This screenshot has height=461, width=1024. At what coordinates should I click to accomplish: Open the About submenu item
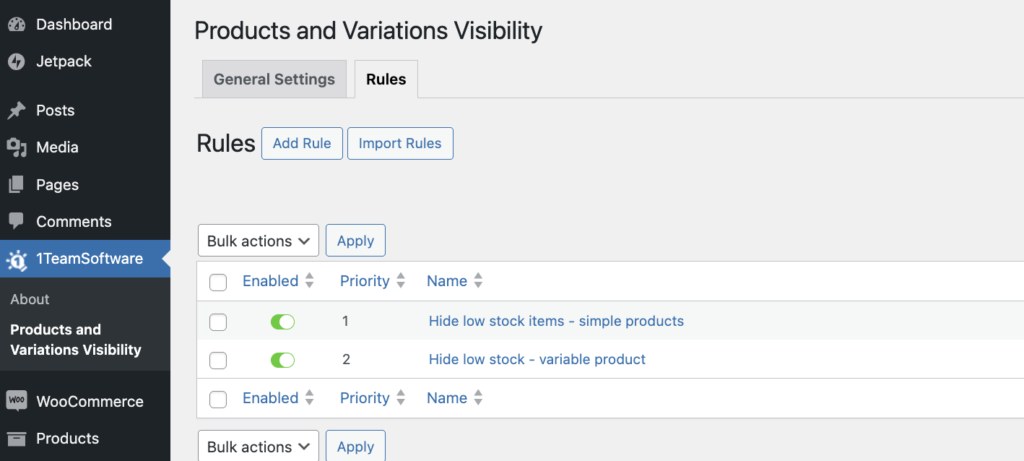point(30,299)
